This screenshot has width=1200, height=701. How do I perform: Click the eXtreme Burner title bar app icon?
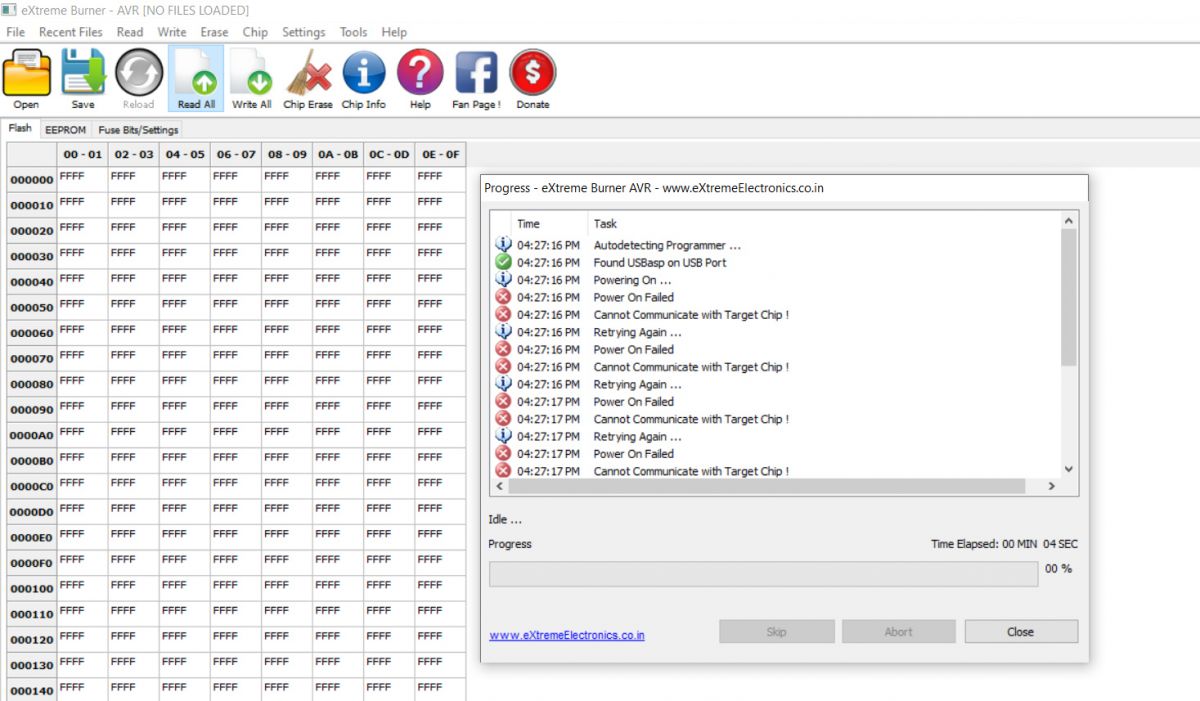pyautogui.click(x=8, y=10)
